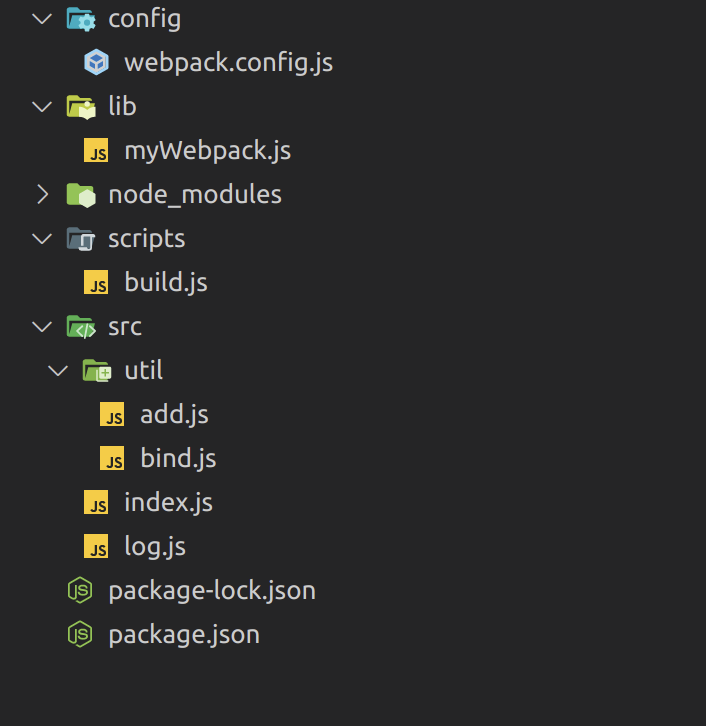
Task: Click the config folder gear icon
Action: (80, 19)
